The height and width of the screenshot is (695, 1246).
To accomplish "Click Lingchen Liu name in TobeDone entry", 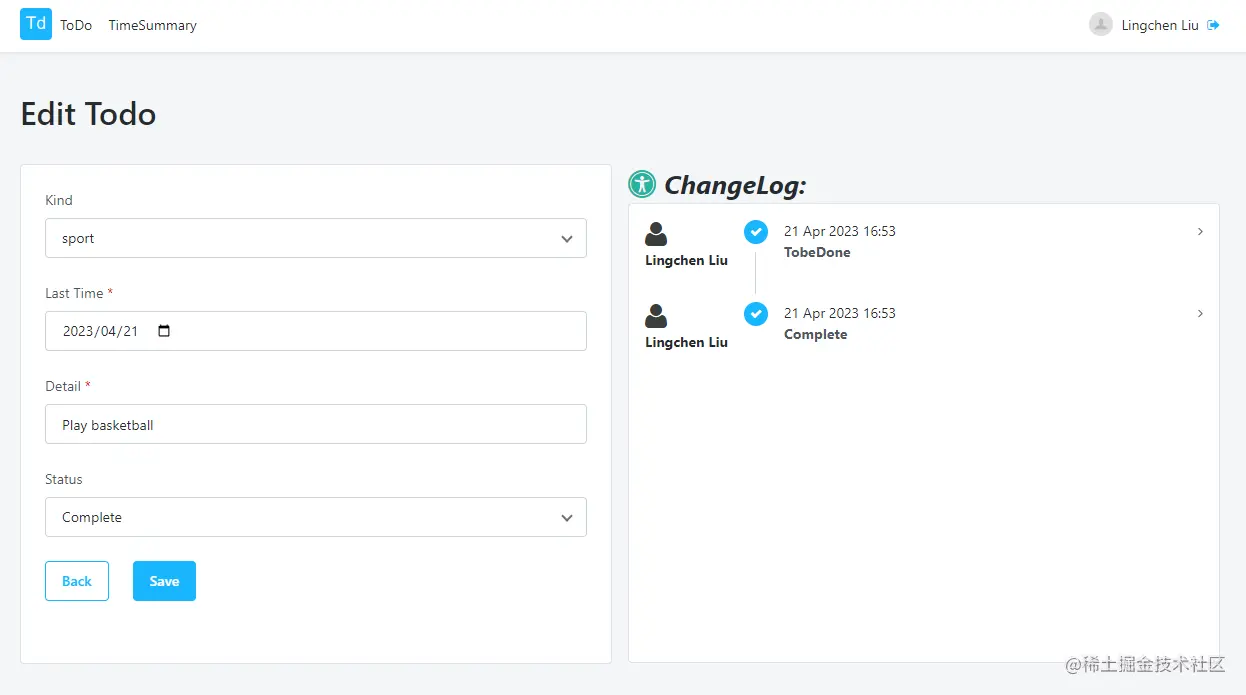I will [686, 261].
